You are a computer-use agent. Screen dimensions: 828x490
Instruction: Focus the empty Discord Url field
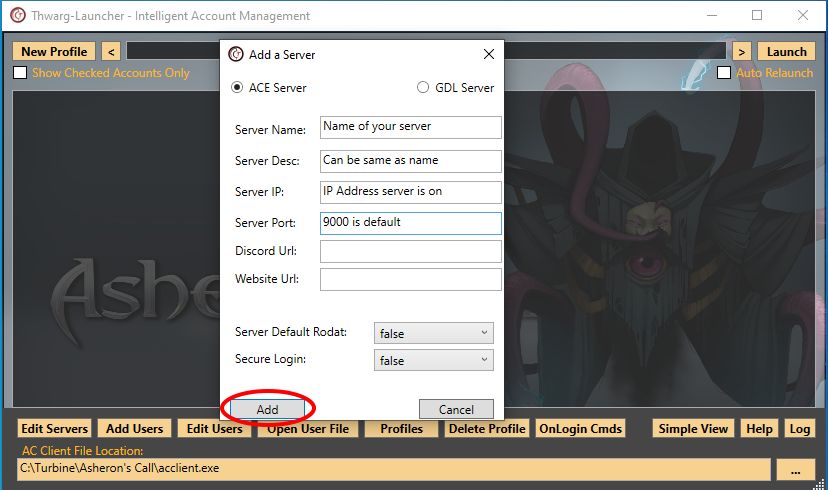point(410,251)
